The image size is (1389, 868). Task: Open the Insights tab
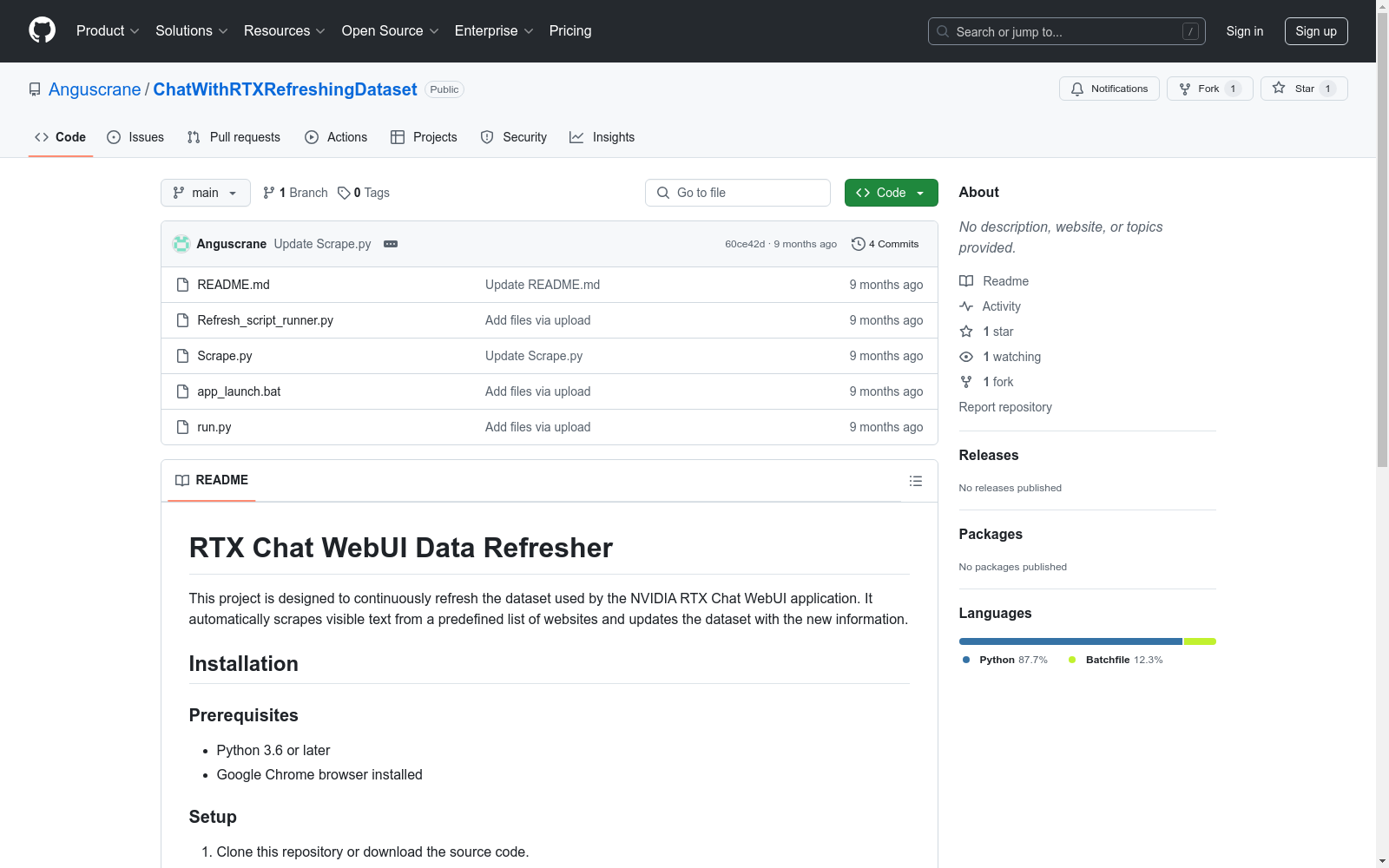(x=602, y=137)
